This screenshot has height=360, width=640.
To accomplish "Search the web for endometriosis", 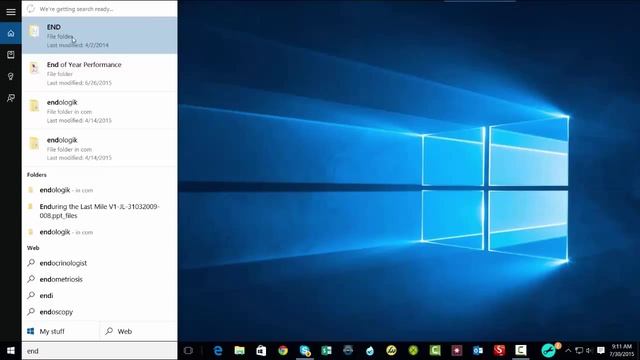I will 100,279.
